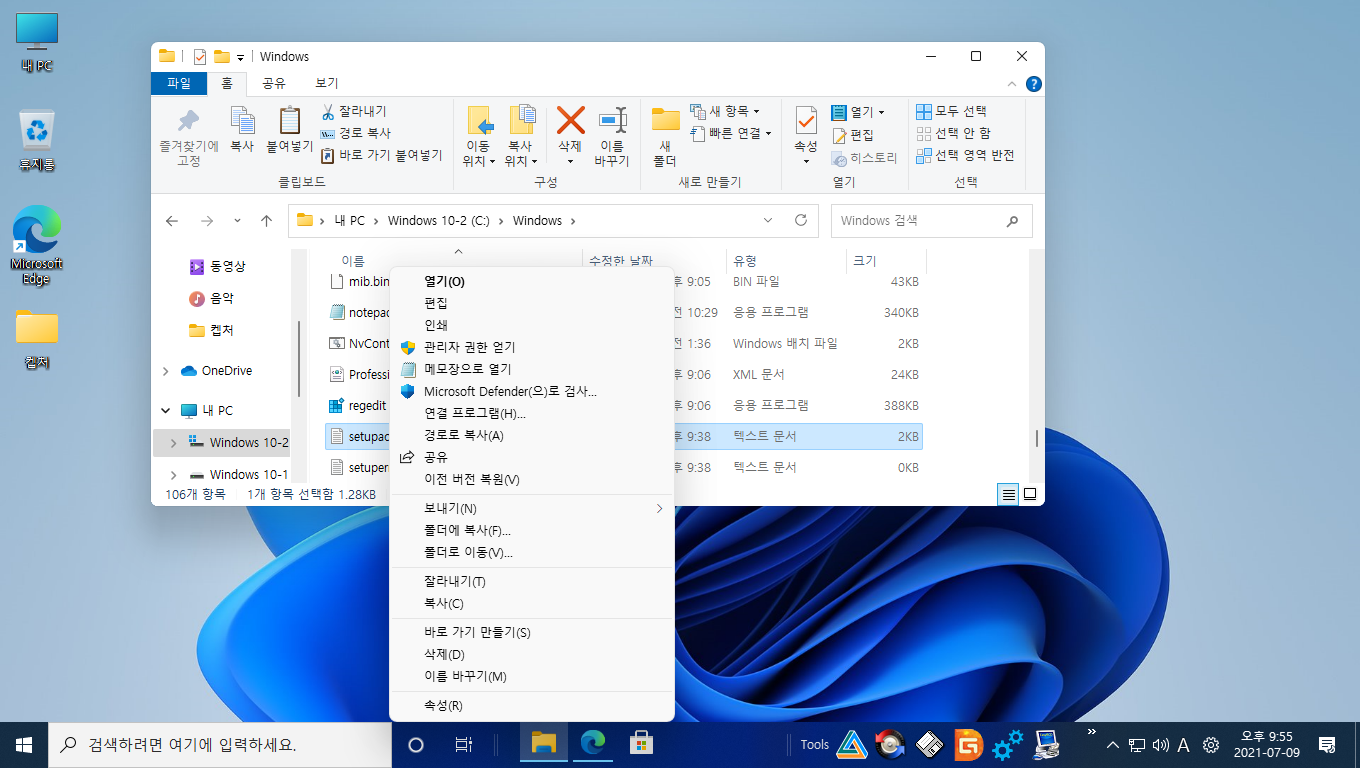The width and height of the screenshot is (1360, 768).
Task: Click Select All (모두 선택)
Action: coord(952,111)
